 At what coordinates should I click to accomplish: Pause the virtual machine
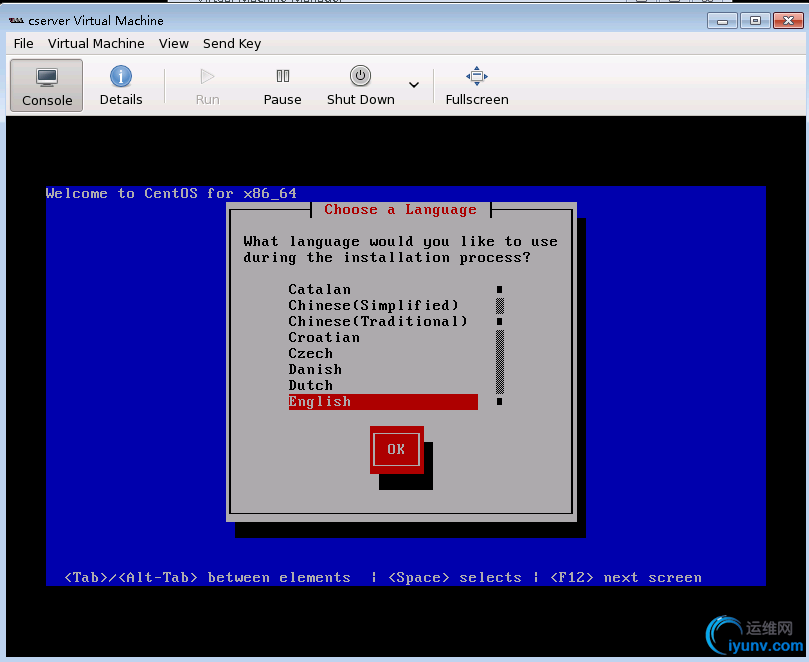tap(282, 86)
